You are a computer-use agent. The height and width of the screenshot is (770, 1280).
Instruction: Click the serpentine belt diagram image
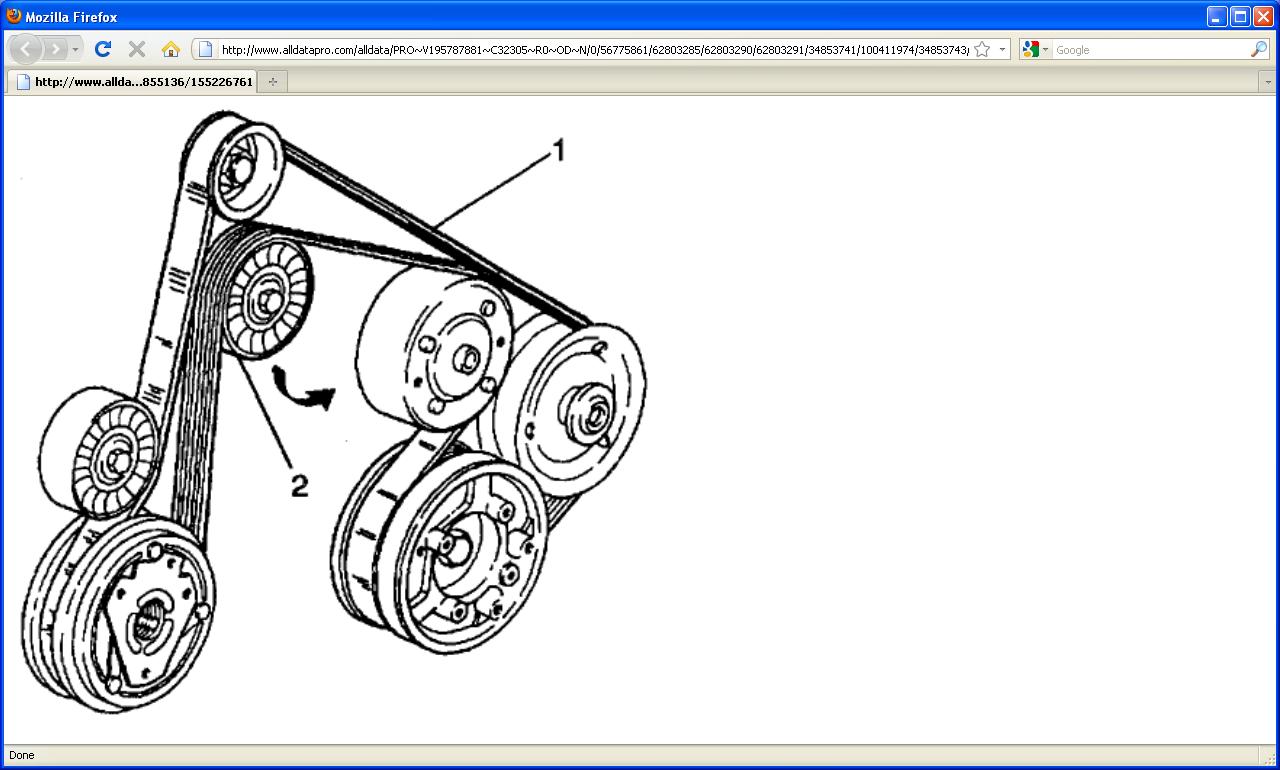tap(333, 410)
